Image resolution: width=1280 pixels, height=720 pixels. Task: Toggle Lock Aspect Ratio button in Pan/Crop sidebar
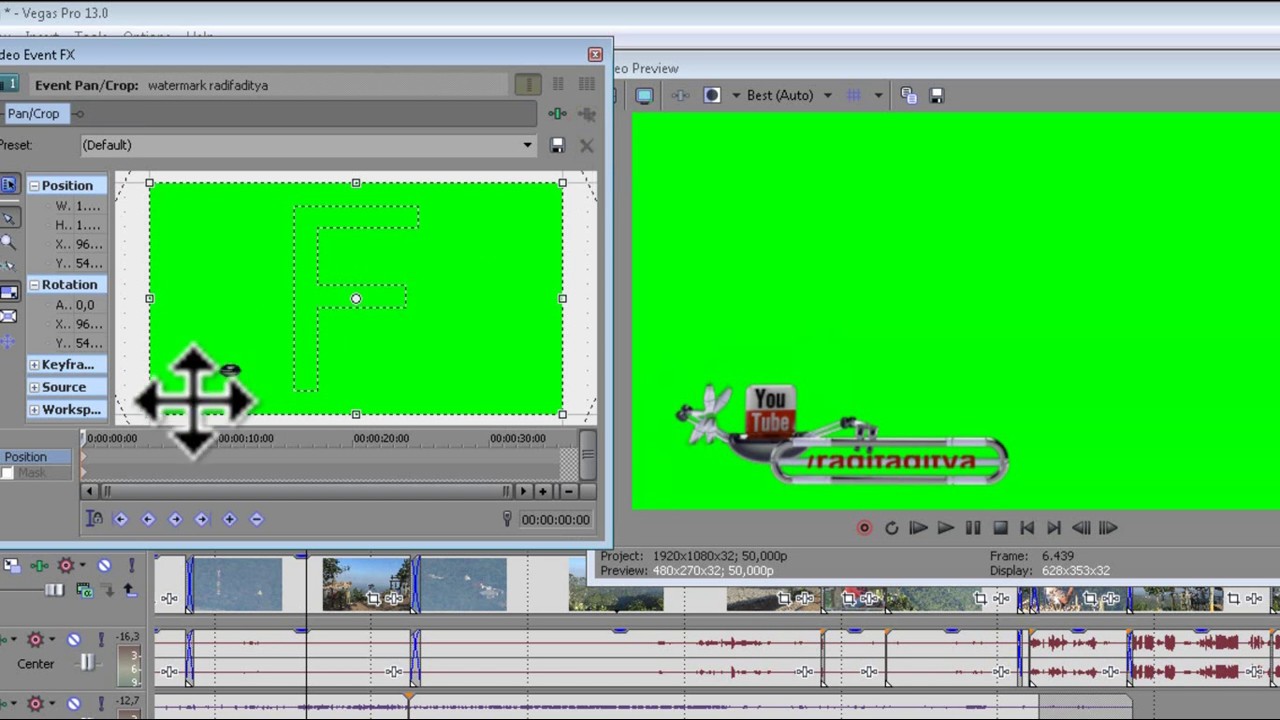(8, 292)
